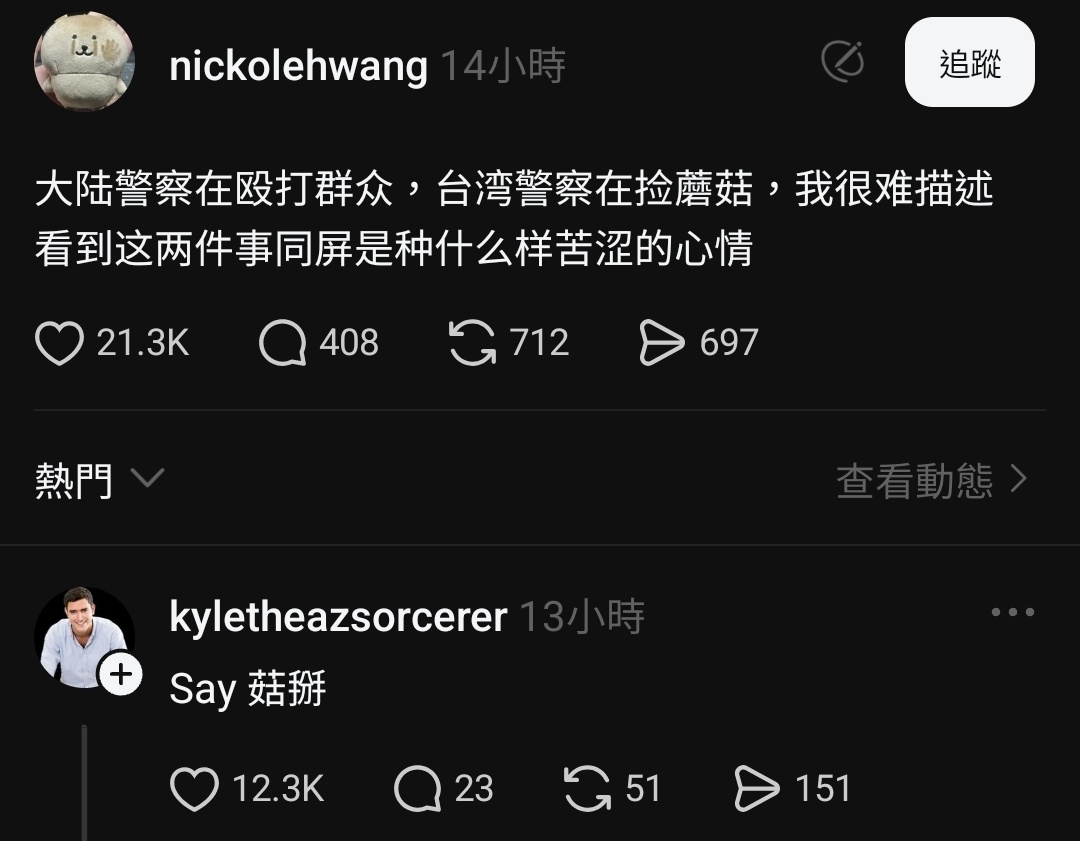Like nickolehwang's post with heart icon
Screen dimensions: 1080x841
(x=59, y=342)
